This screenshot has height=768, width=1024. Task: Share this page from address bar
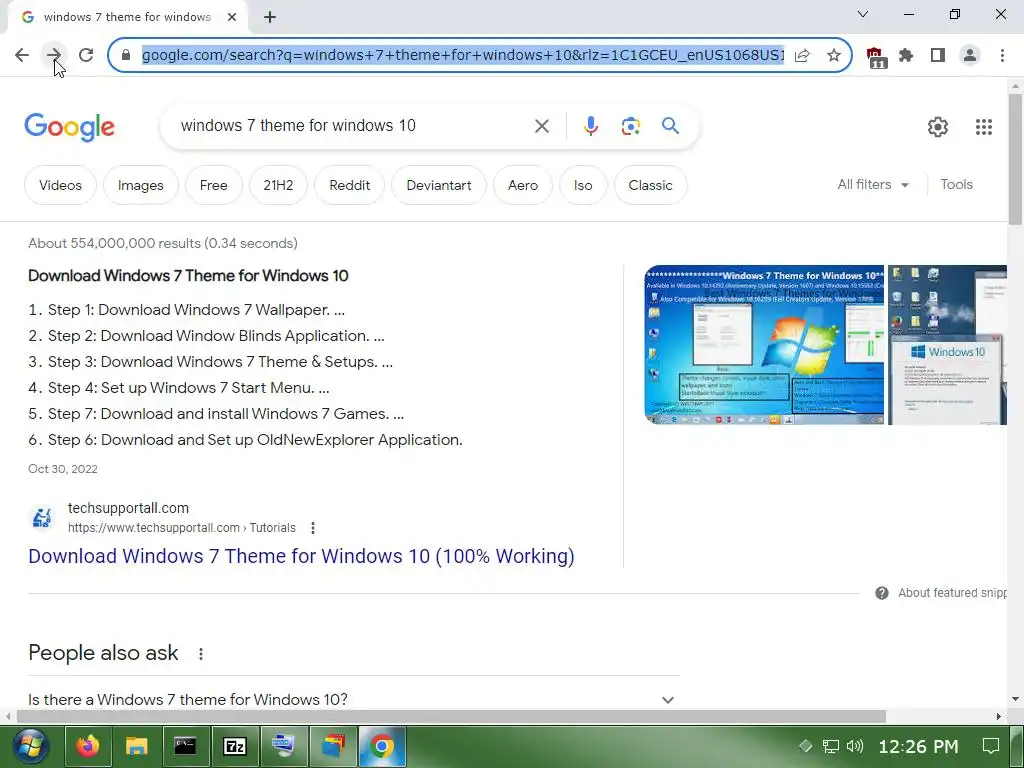(x=803, y=55)
